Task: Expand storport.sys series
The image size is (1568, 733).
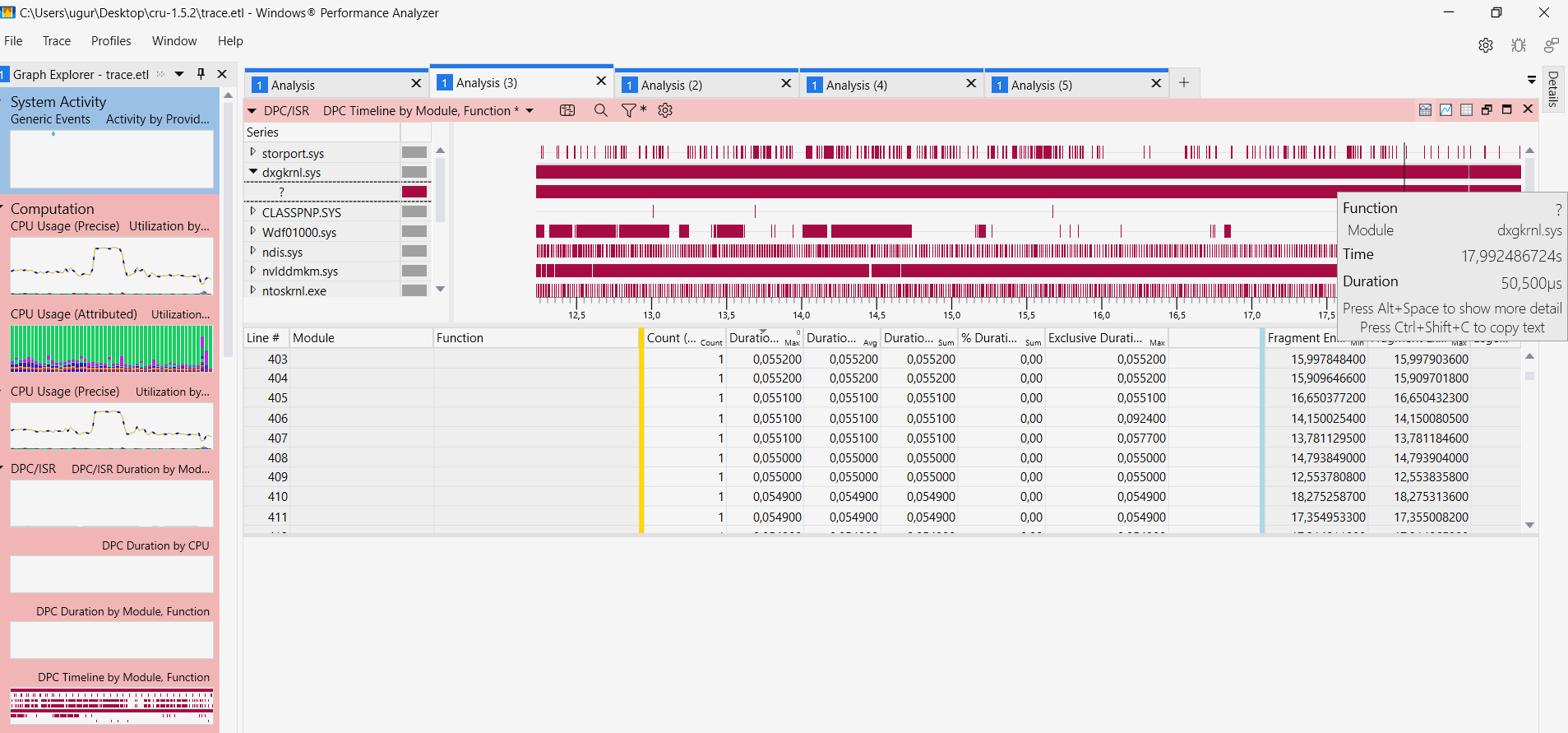Action: [252, 152]
